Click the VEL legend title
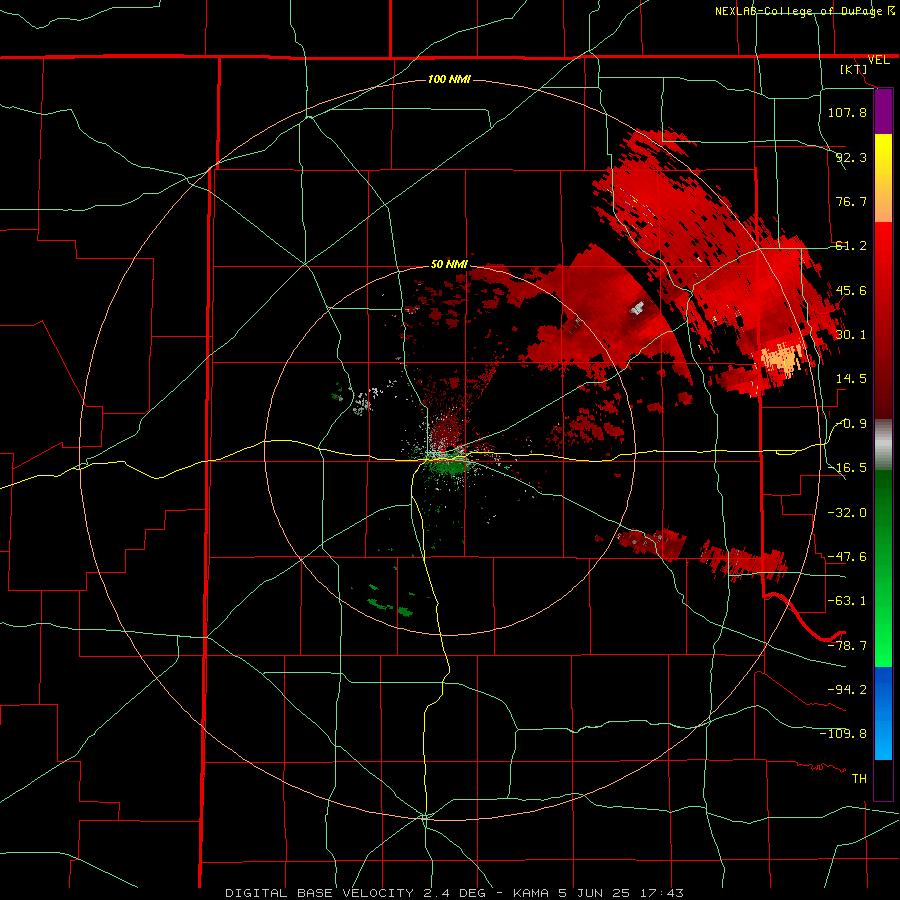This screenshot has height=900, width=900. click(x=878, y=60)
